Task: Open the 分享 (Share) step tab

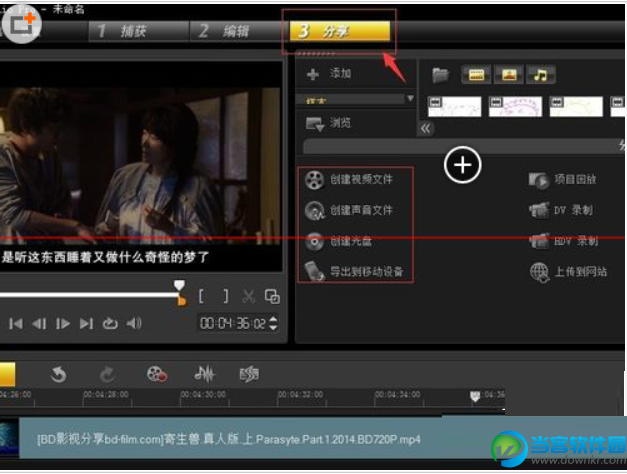Action: (339, 31)
